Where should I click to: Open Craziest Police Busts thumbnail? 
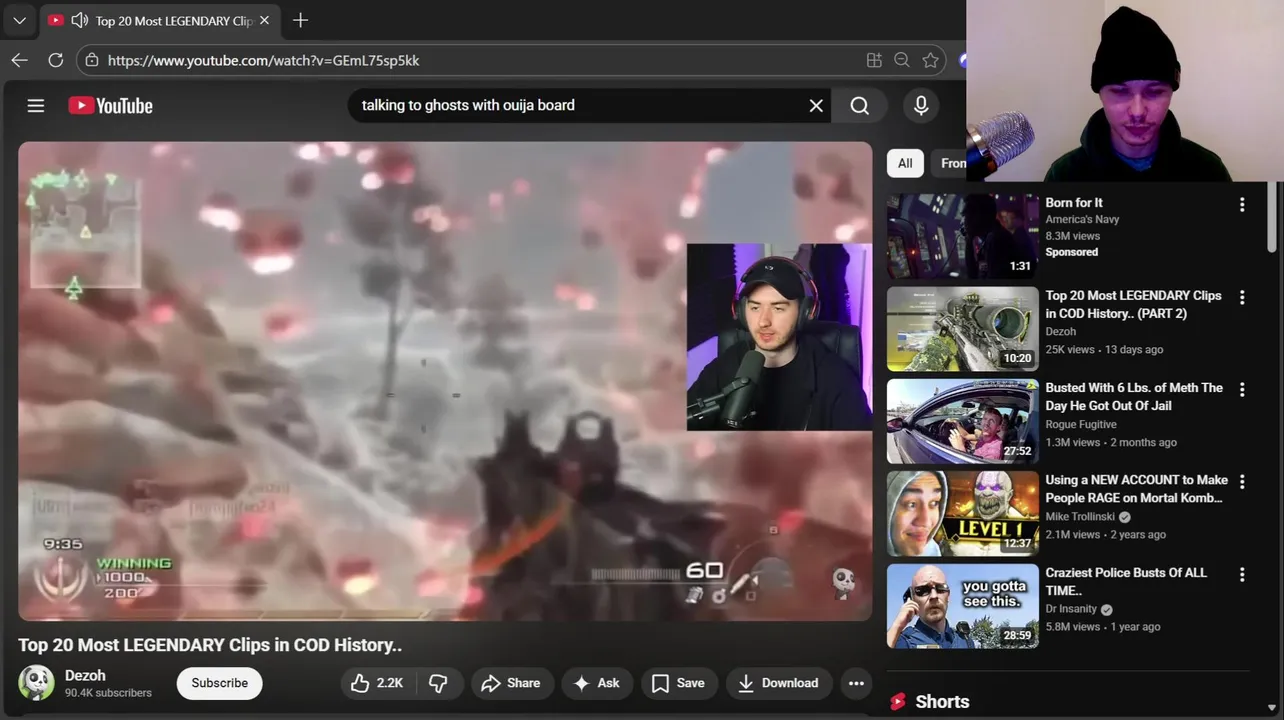pos(963,606)
